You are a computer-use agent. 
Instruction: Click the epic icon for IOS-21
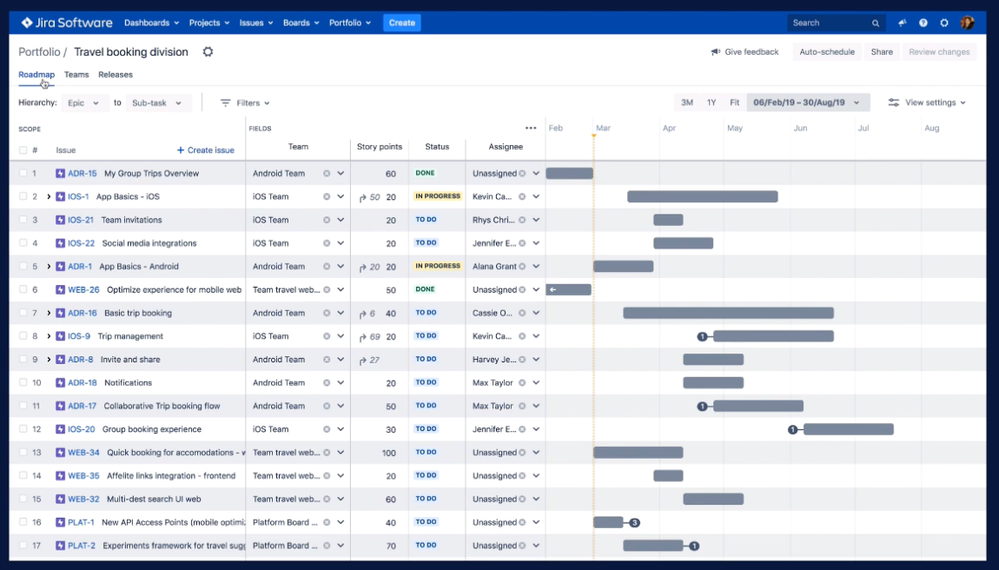[61, 220]
